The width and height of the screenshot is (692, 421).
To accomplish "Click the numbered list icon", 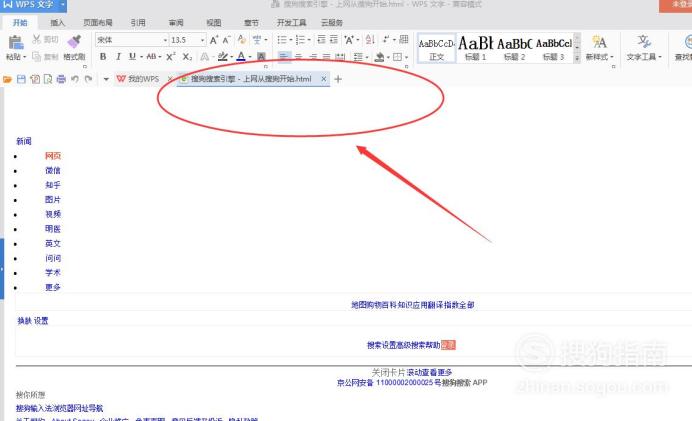I will (x=300, y=40).
